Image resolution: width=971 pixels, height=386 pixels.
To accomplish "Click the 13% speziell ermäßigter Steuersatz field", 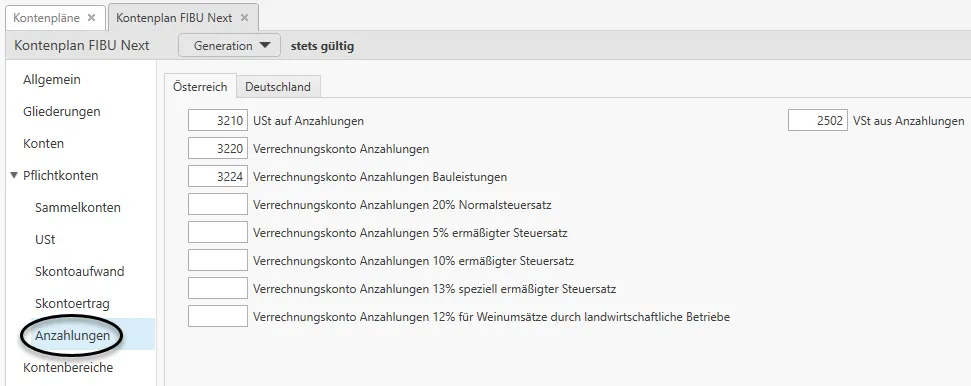I will [x=218, y=288].
